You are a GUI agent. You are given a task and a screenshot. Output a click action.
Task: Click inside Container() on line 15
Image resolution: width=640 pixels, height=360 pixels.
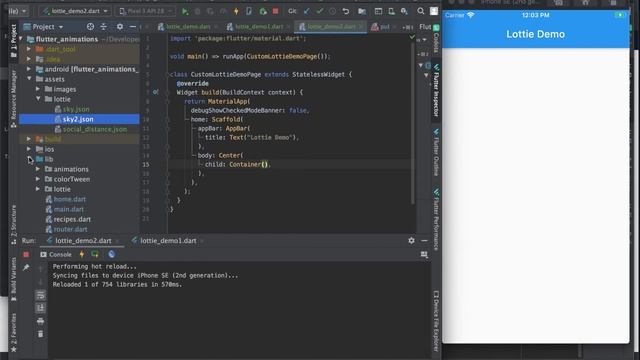coord(264,164)
